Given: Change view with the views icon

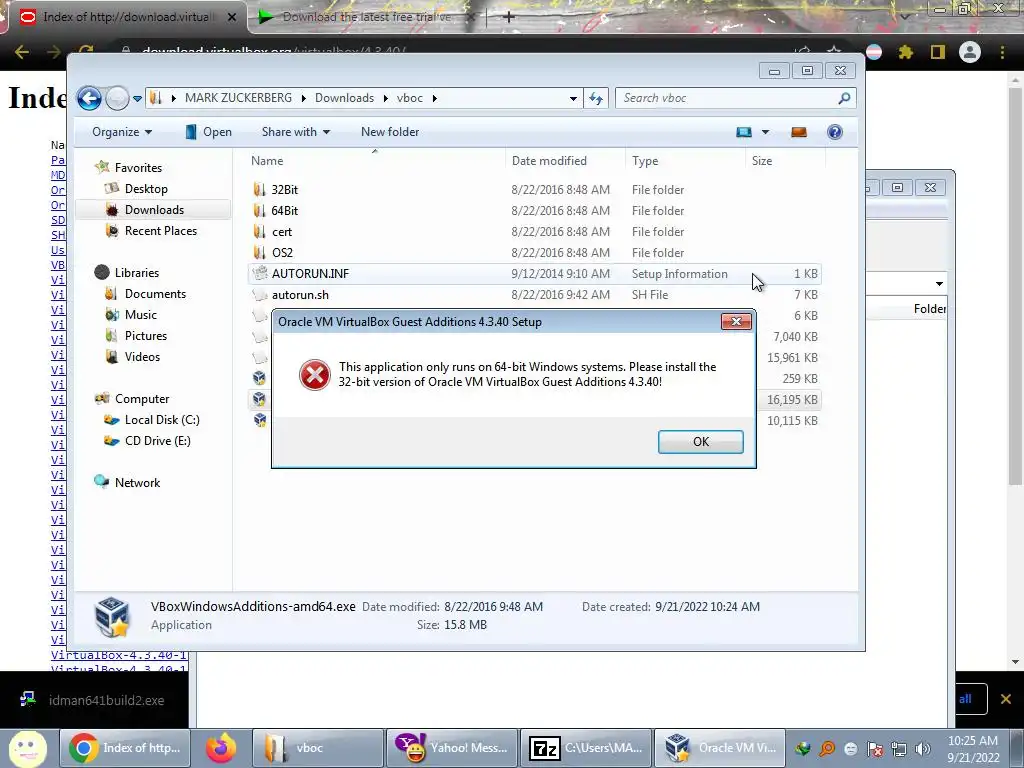Looking at the screenshot, I should tap(744, 133).
